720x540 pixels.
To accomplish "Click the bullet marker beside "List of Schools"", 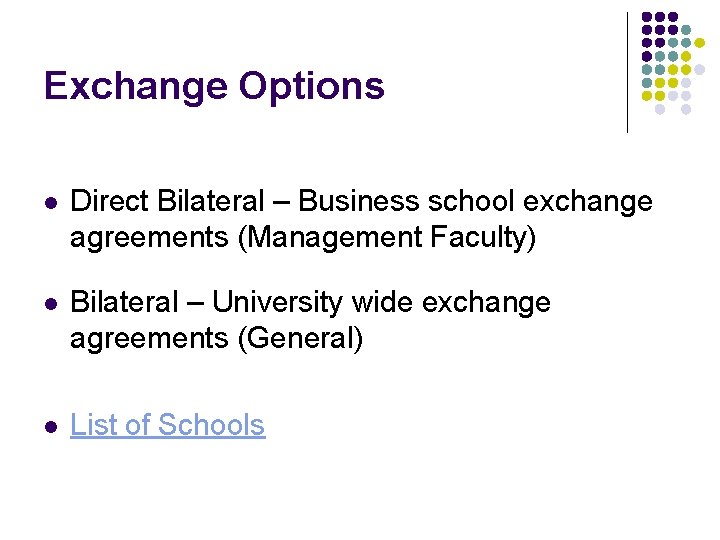I will coord(50,427).
